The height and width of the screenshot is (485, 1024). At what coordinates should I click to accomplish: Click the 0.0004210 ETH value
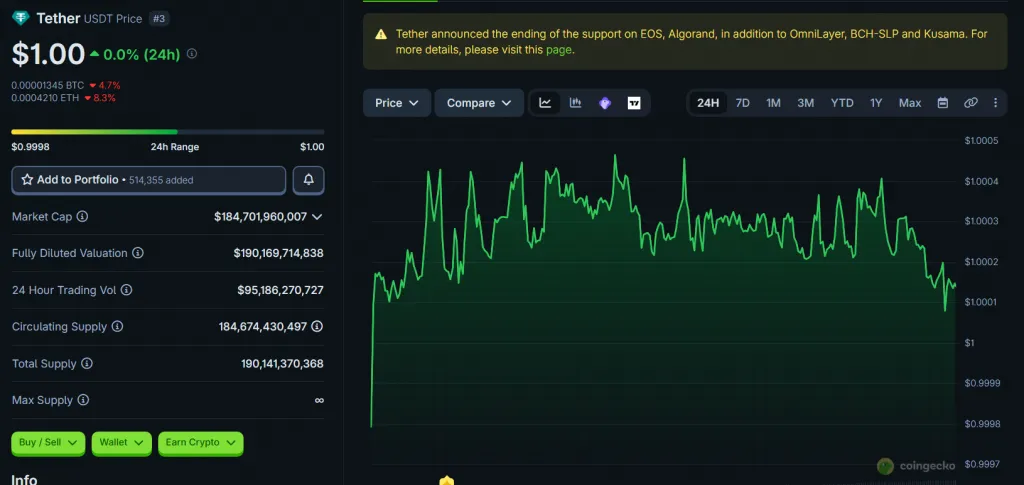pyautogui.click(x=45, y=98)
